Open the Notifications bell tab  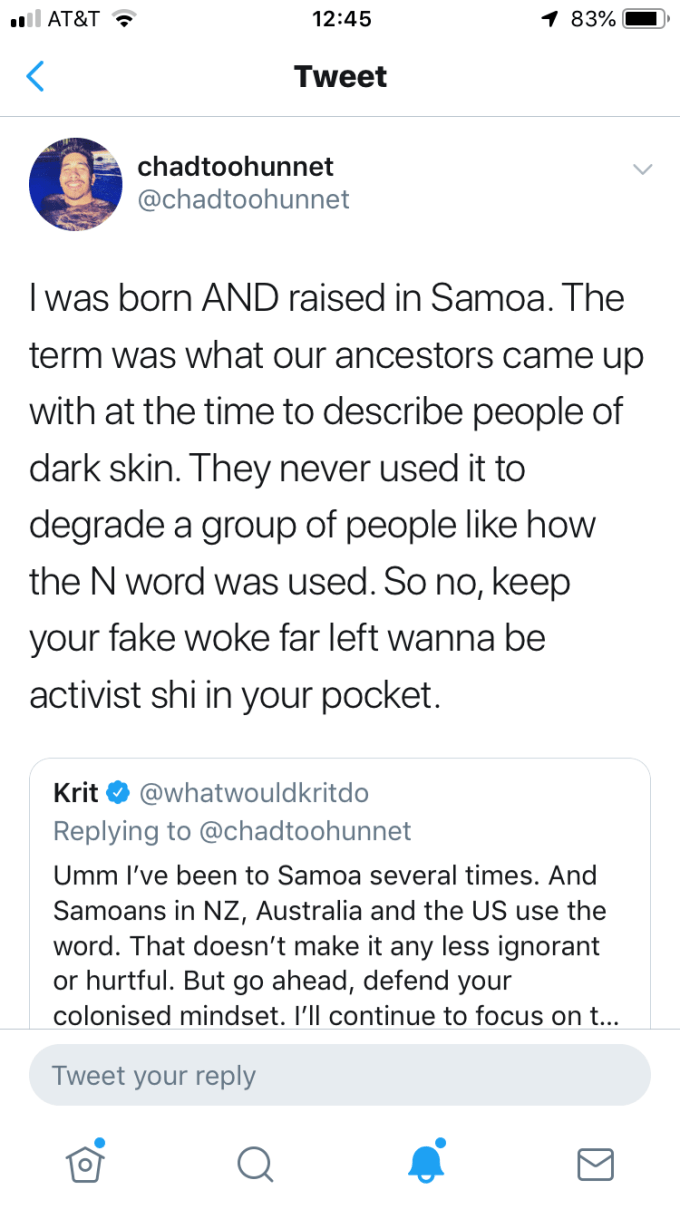(x=425, y=1161)
